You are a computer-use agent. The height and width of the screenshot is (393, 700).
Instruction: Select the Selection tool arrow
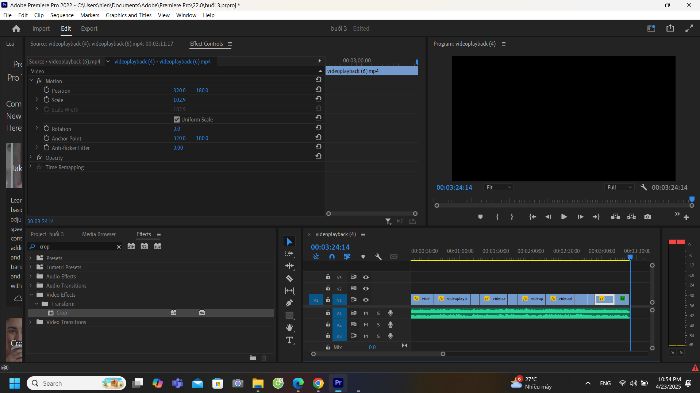[x=289, y=242]
